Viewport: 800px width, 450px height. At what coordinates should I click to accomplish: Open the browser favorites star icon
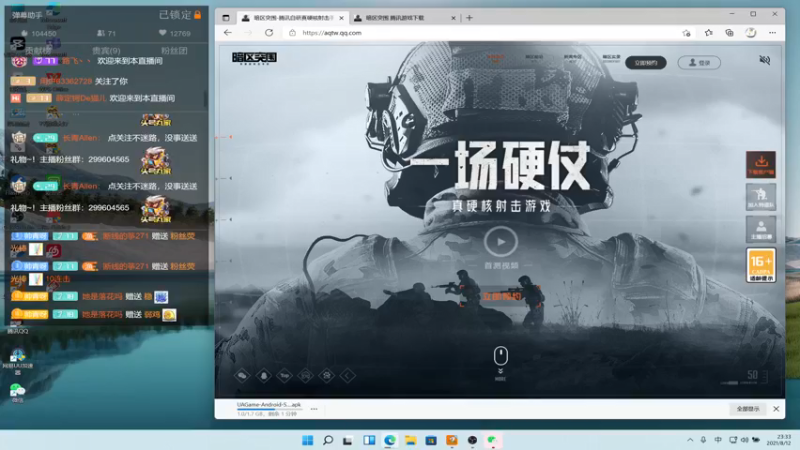click(709, 33)
